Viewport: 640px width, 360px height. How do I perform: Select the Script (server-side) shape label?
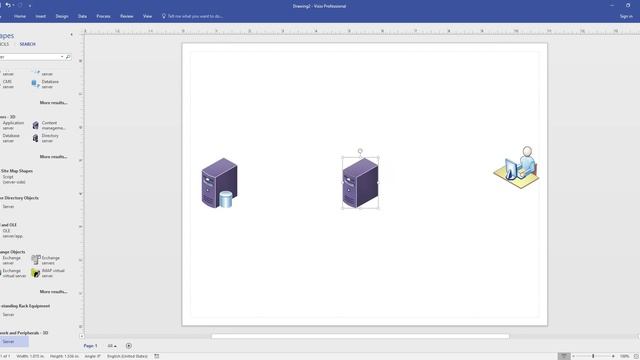14,180
